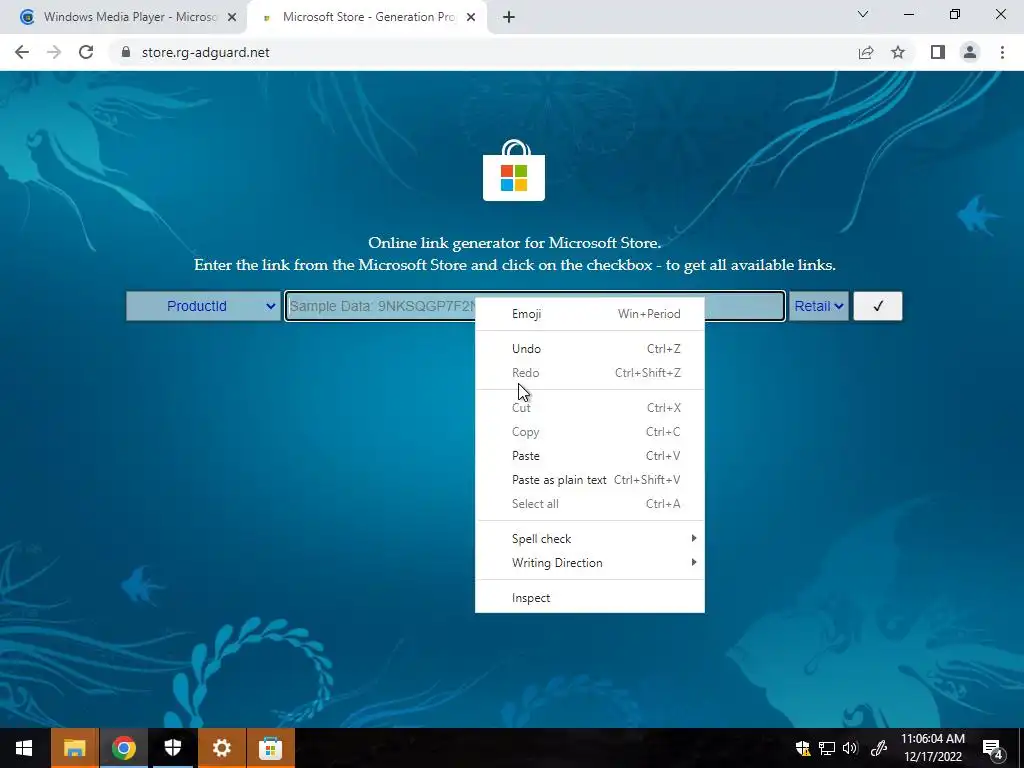Expand the Writing Direction submenu
The height and width of the screenshot is (768, 1024).
click(590, 563)
